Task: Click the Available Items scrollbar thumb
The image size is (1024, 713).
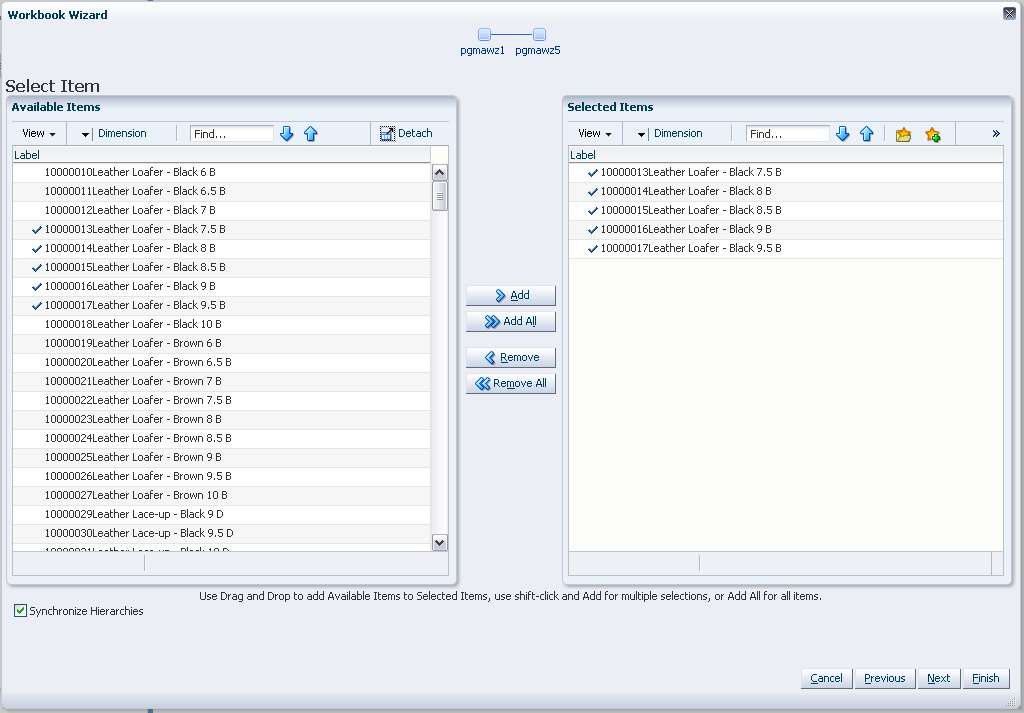Action: pos(440,196)
